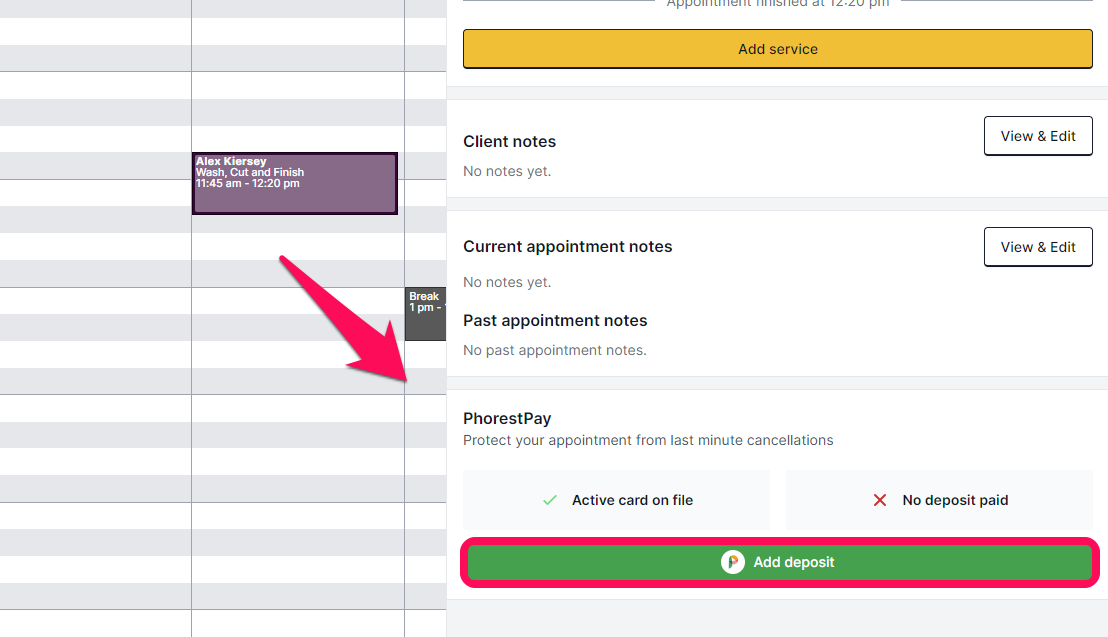Click the PhorestPay section title
This screenshot has height=637, width=1108.
[x=507, y=419]
